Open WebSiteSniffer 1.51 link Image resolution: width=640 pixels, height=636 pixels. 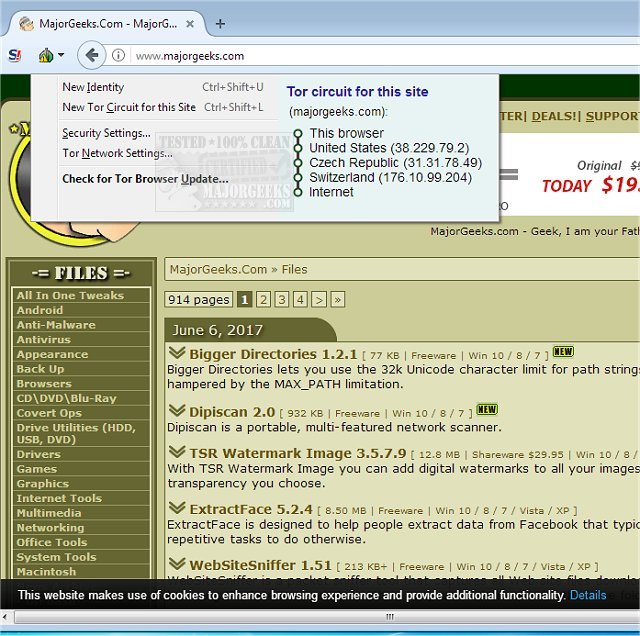tap(260, 565)
